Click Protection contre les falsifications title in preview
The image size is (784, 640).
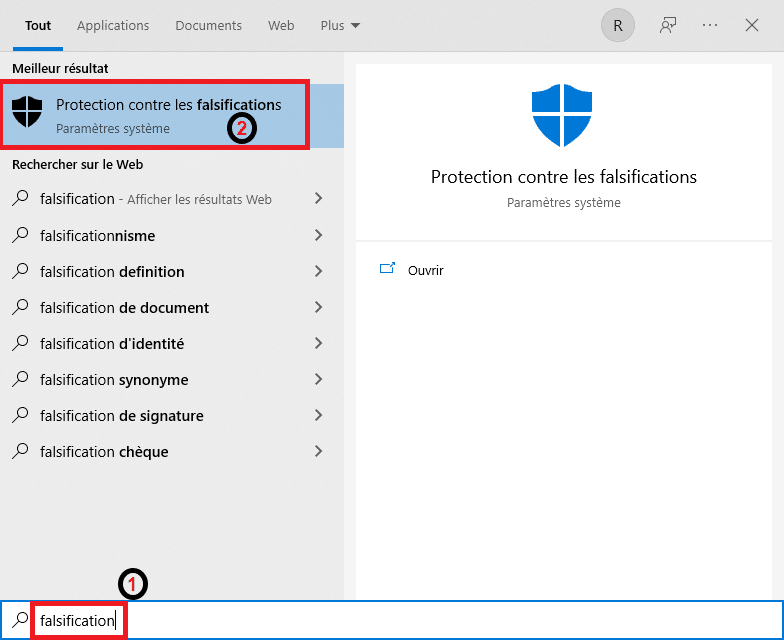[x=564, y=177]
